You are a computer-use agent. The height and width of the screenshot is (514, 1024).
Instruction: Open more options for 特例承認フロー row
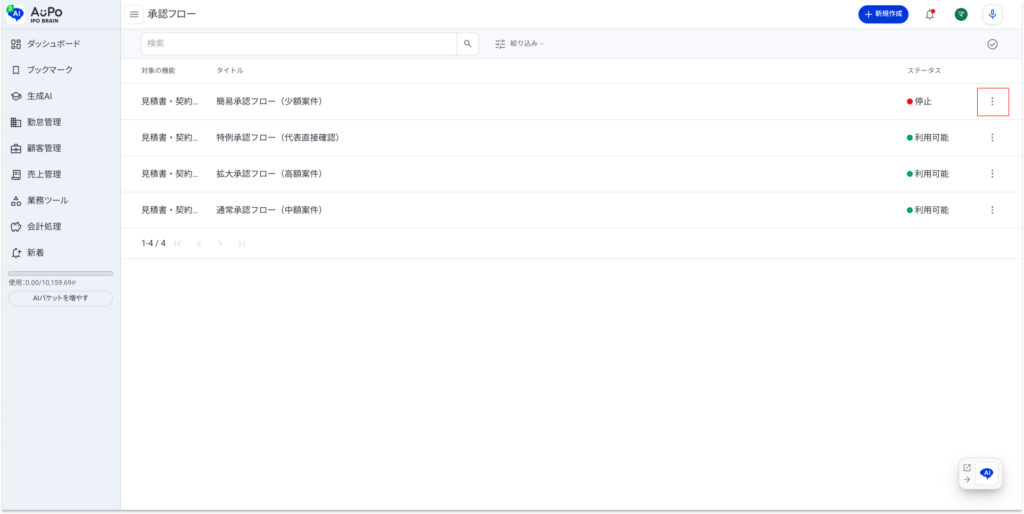click(x=992, y=137)
